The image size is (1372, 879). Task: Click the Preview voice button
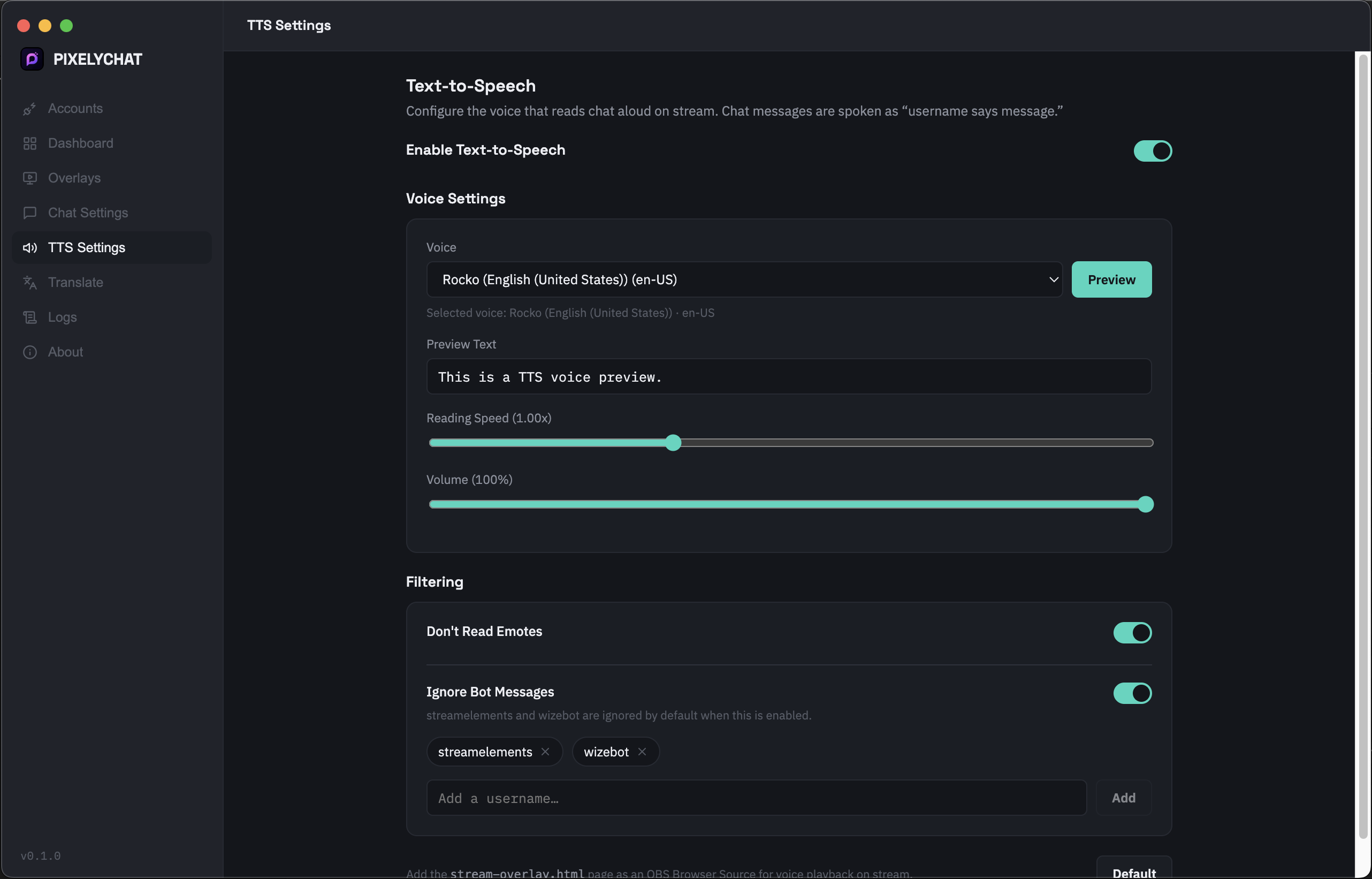tap(1111, 279)
